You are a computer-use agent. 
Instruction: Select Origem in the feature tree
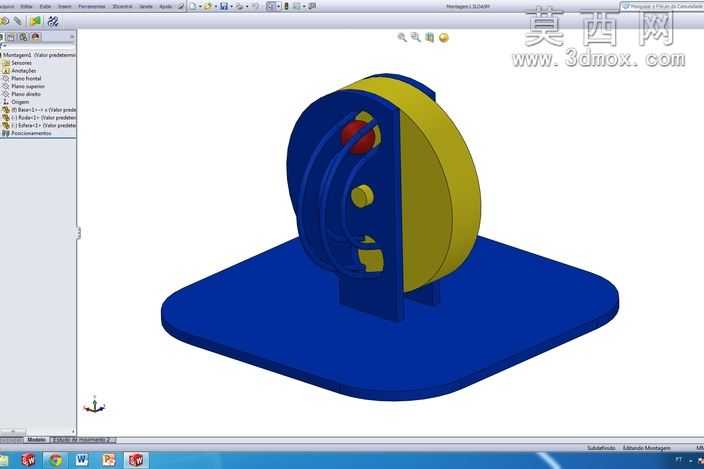pos(20,102)
